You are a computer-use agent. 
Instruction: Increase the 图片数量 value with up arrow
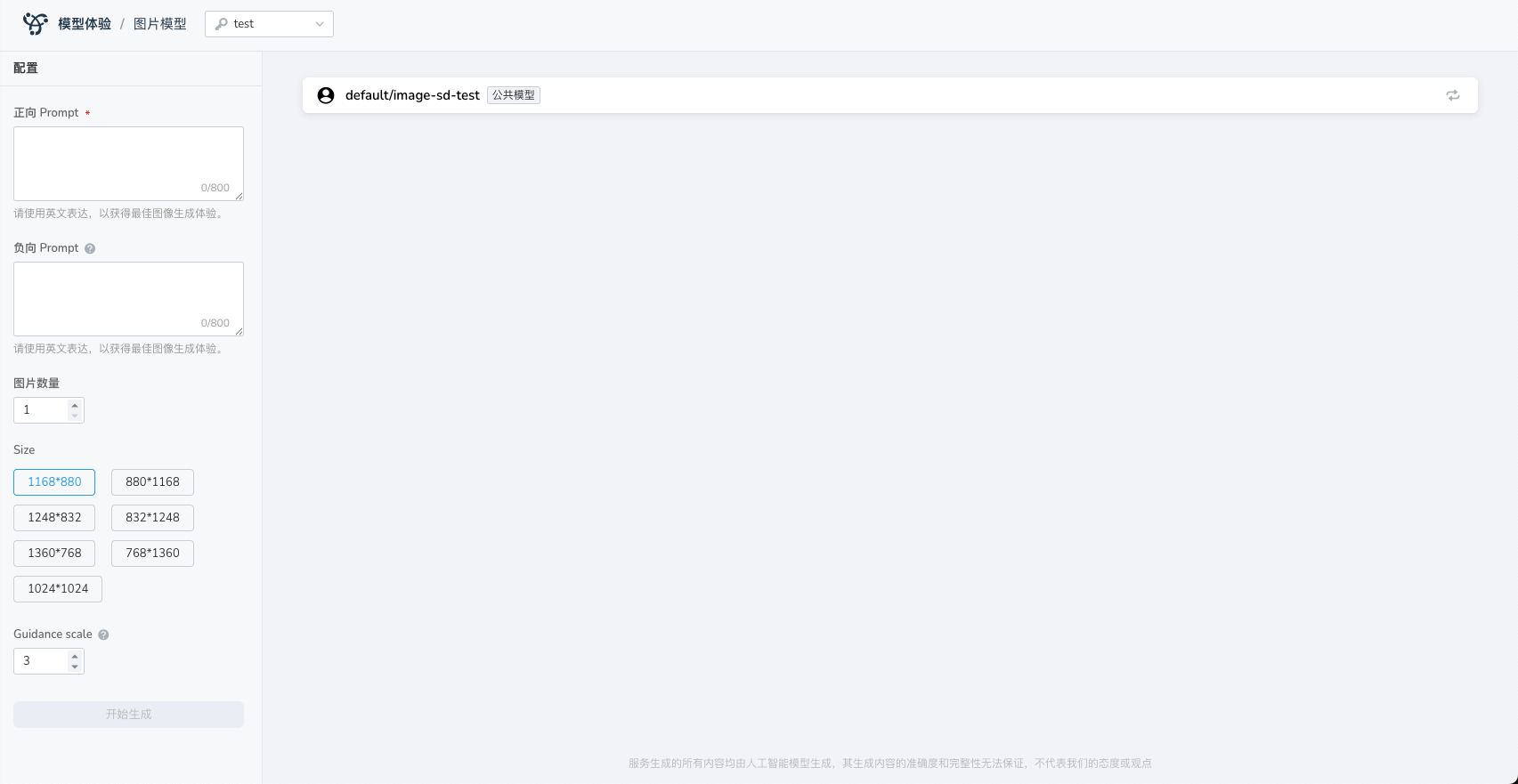75,405
